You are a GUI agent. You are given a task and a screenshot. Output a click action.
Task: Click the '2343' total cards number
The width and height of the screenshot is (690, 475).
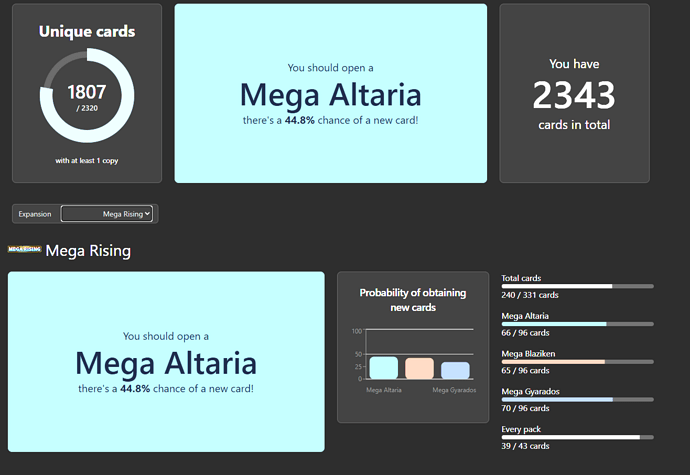[x=574, y=95]
